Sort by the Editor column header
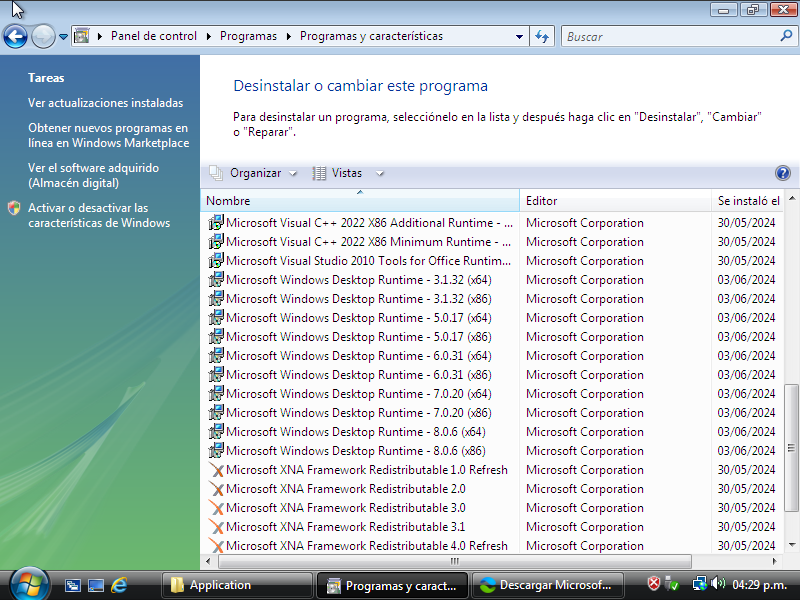Image resolution: width=800 pixels, height=600 pixels. [x=615, y=201]
